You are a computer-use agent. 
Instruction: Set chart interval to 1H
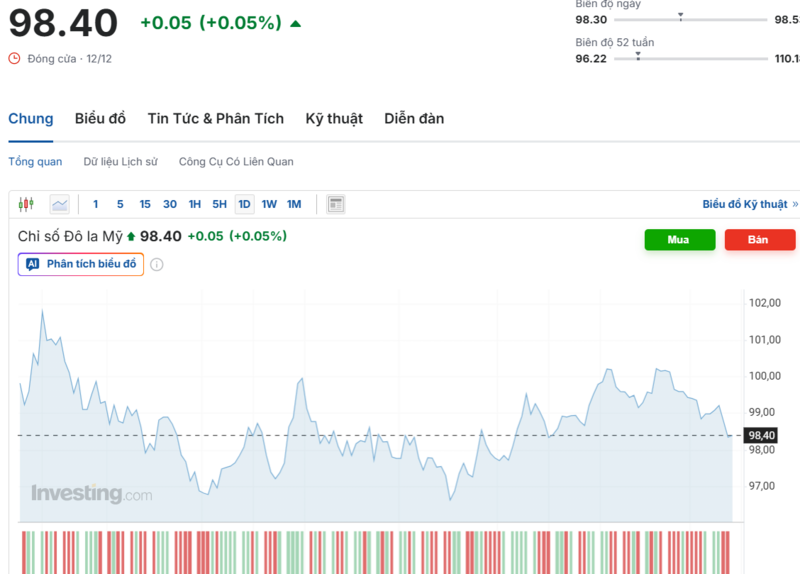point(195,204)
